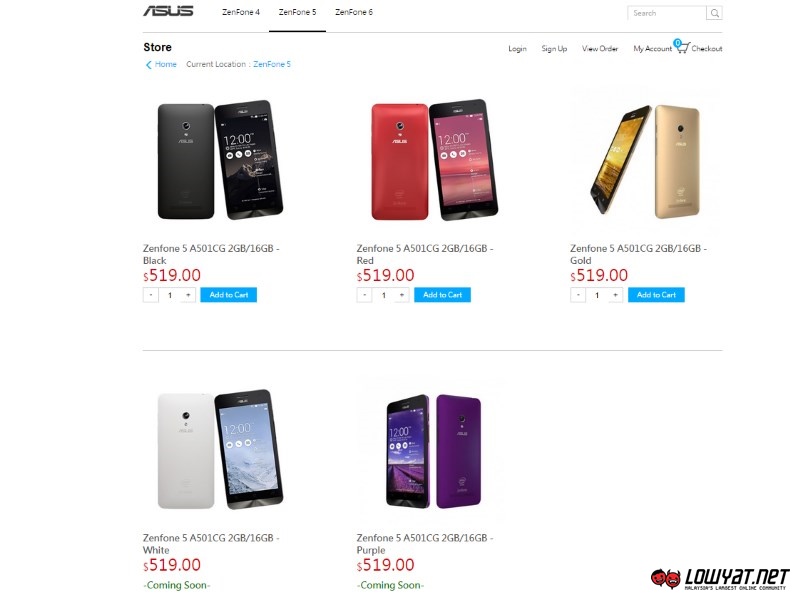
Task: Add the Red Zenfone 5 to cart
Action: coord(442,295)
